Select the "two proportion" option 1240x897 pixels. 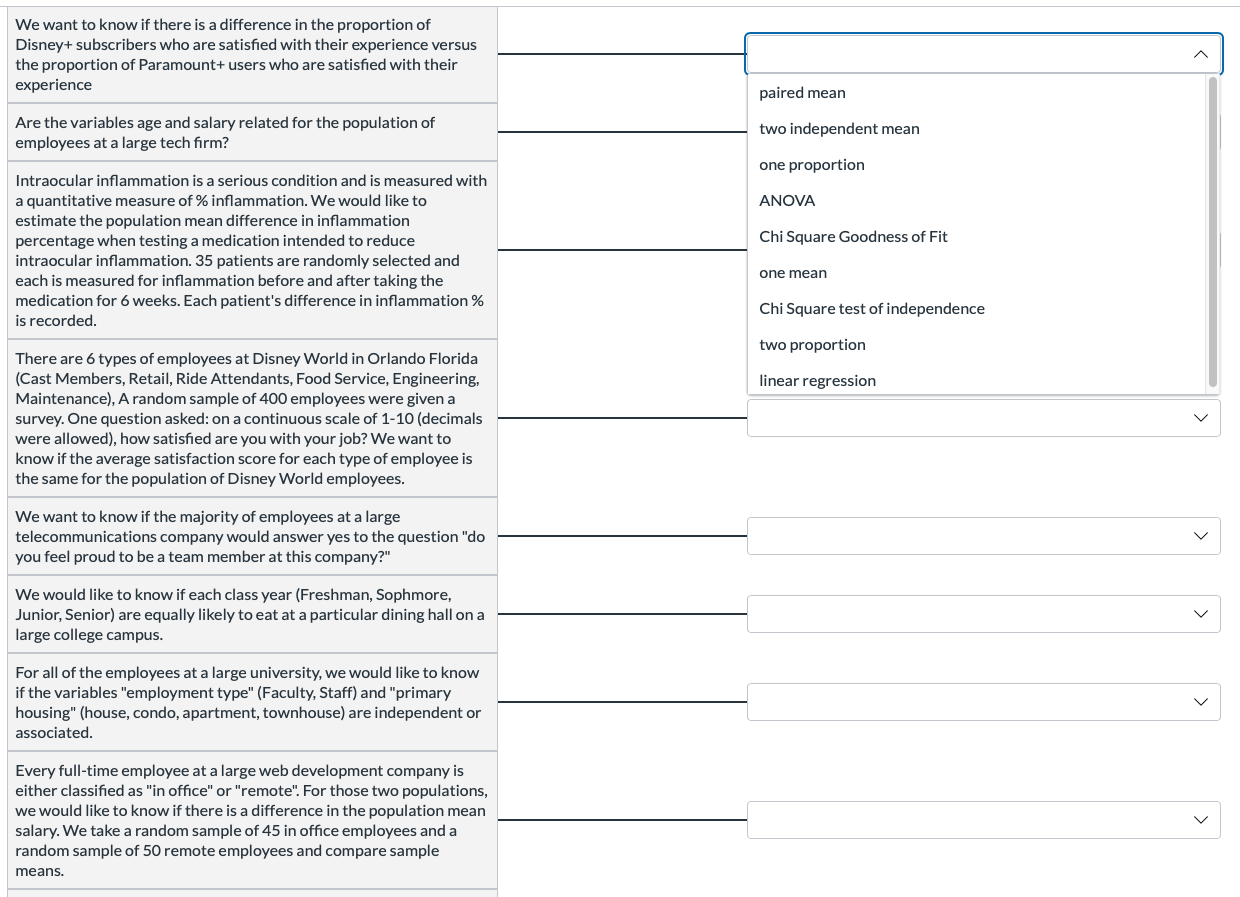[812, 344]
